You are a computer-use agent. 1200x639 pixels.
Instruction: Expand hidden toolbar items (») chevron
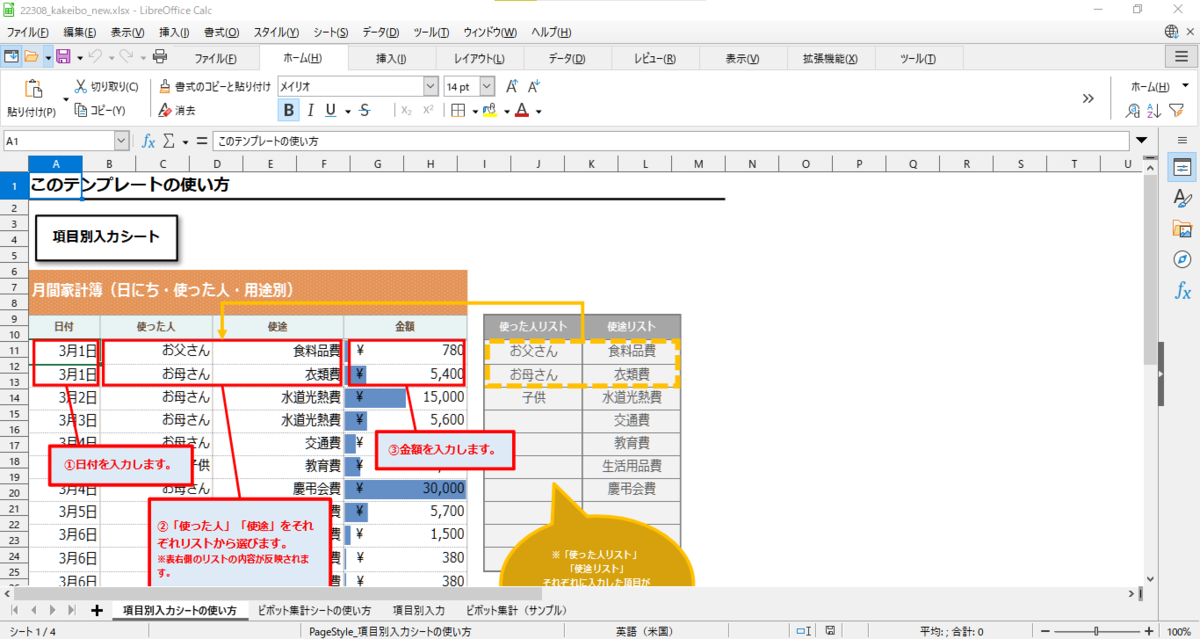coord(1088,98)
